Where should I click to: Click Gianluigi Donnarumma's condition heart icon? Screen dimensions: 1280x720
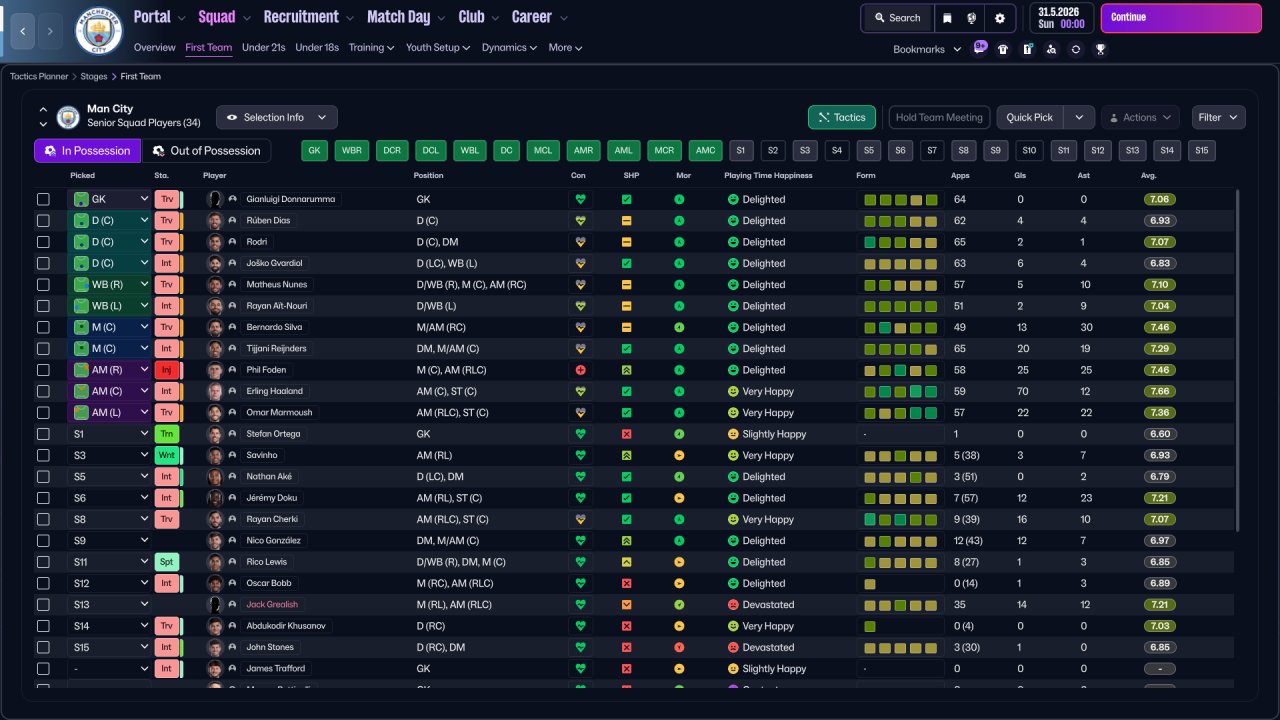tap(579, 199)
